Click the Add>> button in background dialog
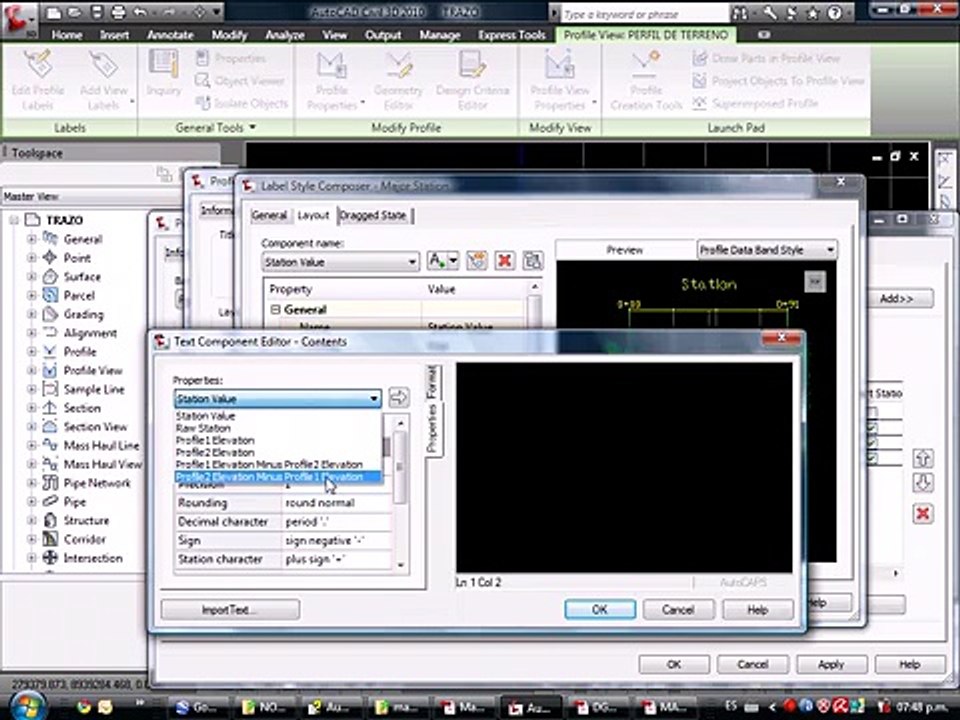The image size is (960, 720). (897, 299)
